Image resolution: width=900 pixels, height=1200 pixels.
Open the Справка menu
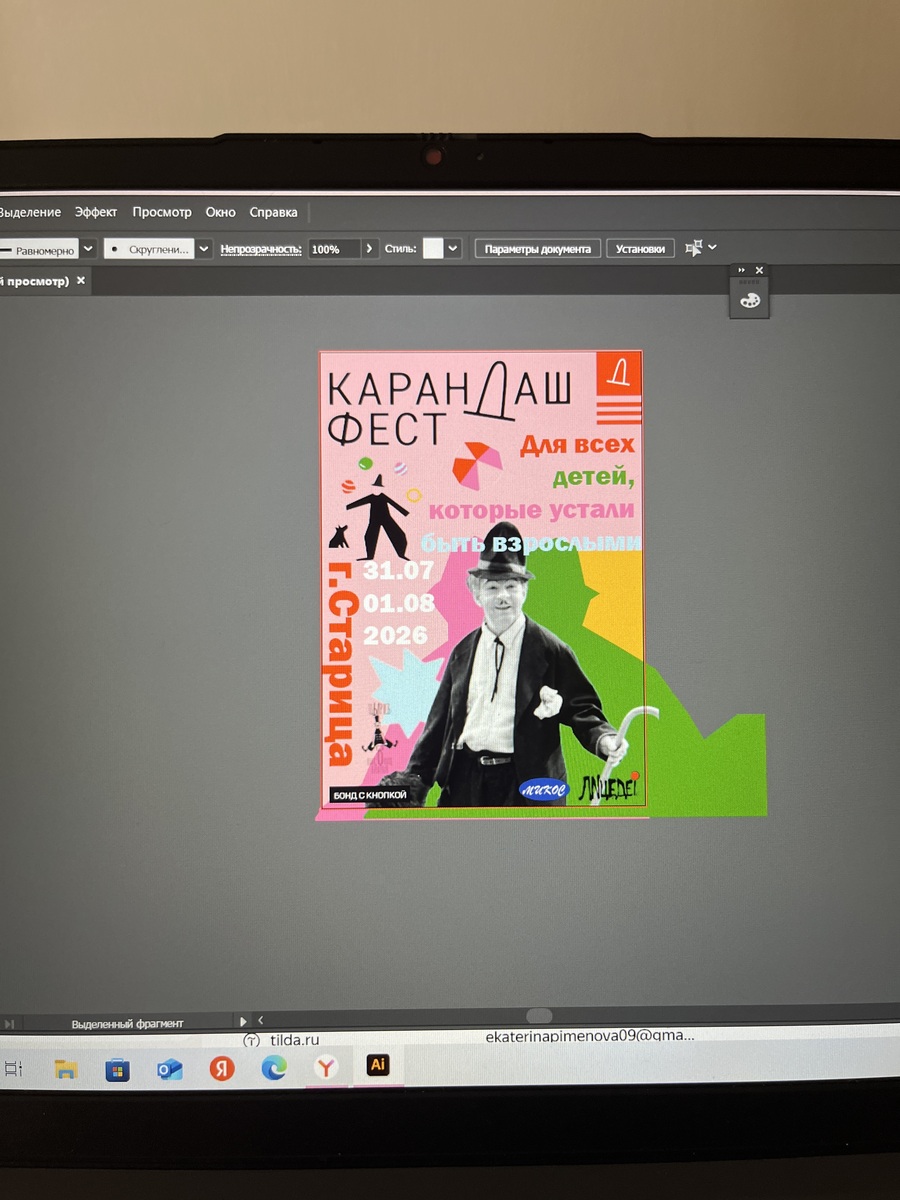coord(274,212)
